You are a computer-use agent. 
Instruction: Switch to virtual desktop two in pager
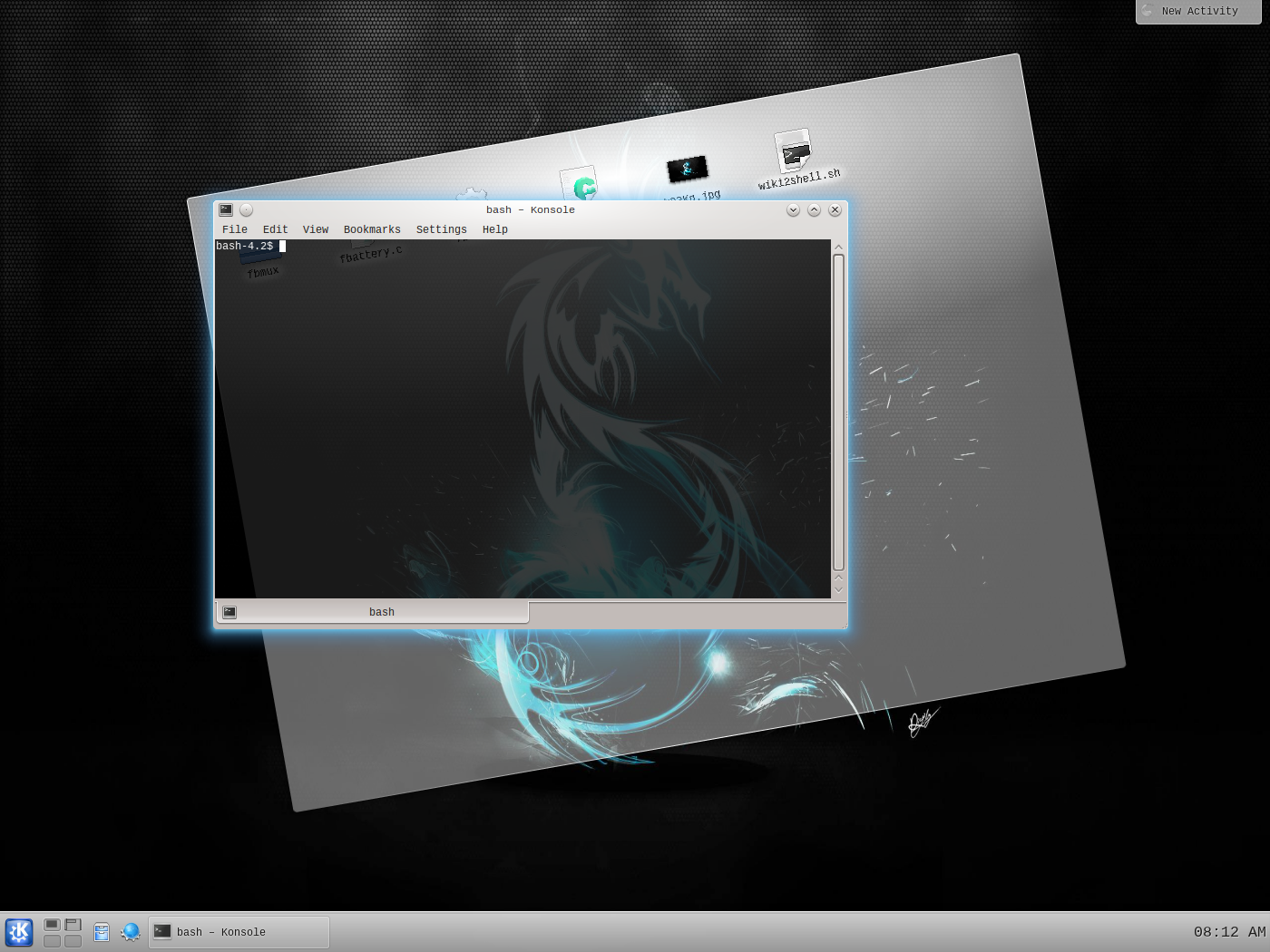(73, 925)
